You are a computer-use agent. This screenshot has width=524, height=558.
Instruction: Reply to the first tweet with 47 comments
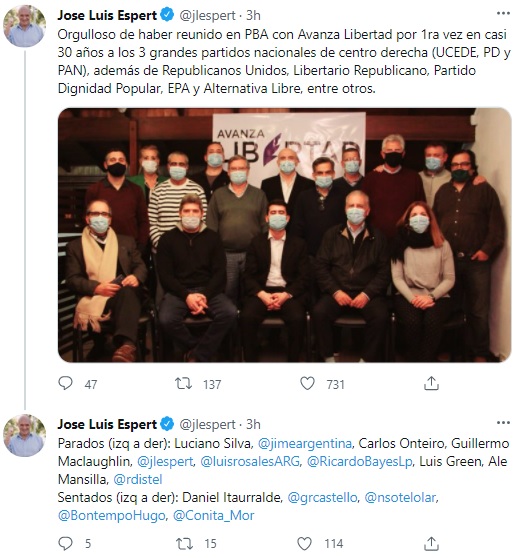[66, 384]
